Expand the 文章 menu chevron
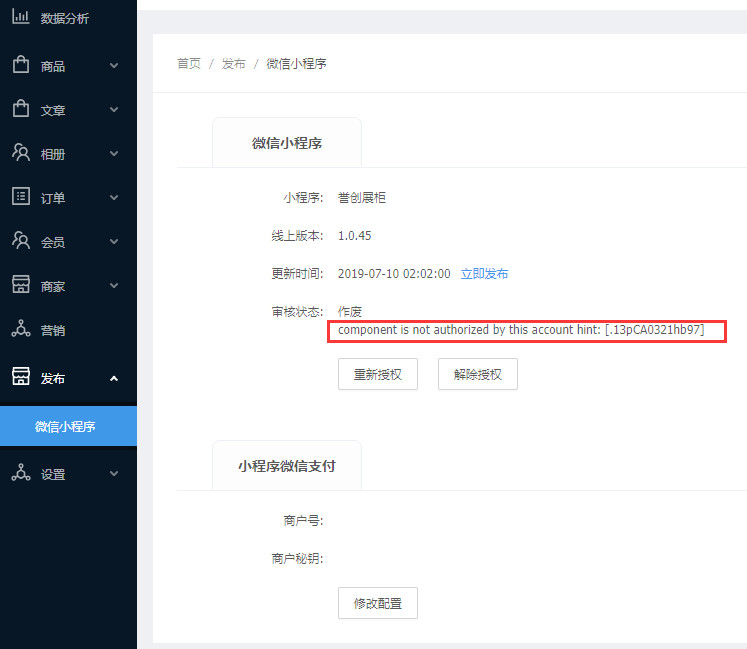747x649 pixels. pos(114,110)
